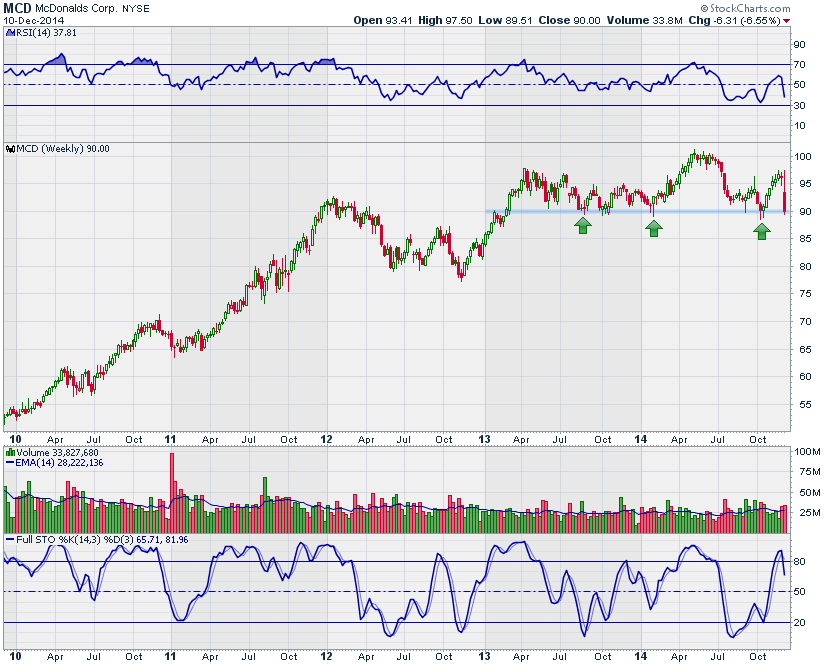Click the Open 93.41 value

(383, 21)
